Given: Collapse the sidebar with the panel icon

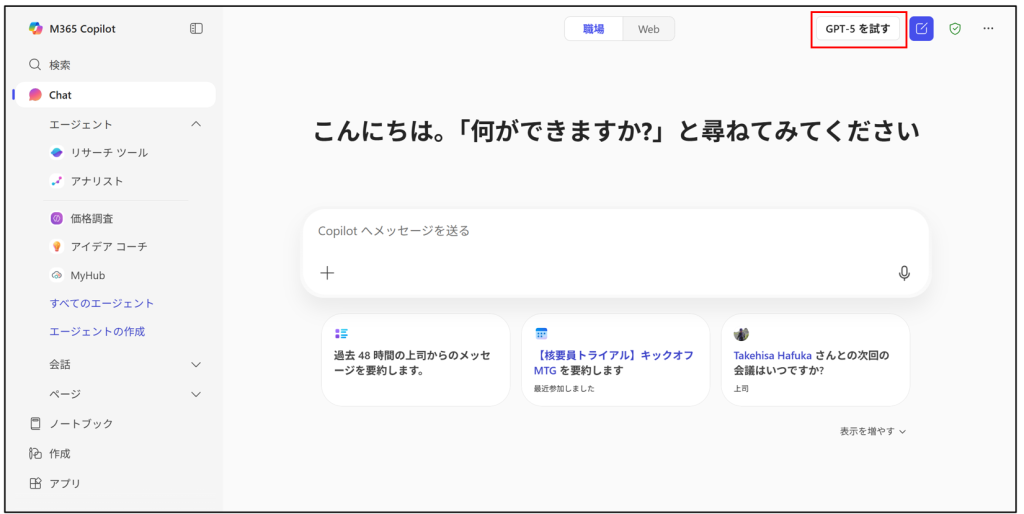Looking at the screenshot, I should (196, 29).
